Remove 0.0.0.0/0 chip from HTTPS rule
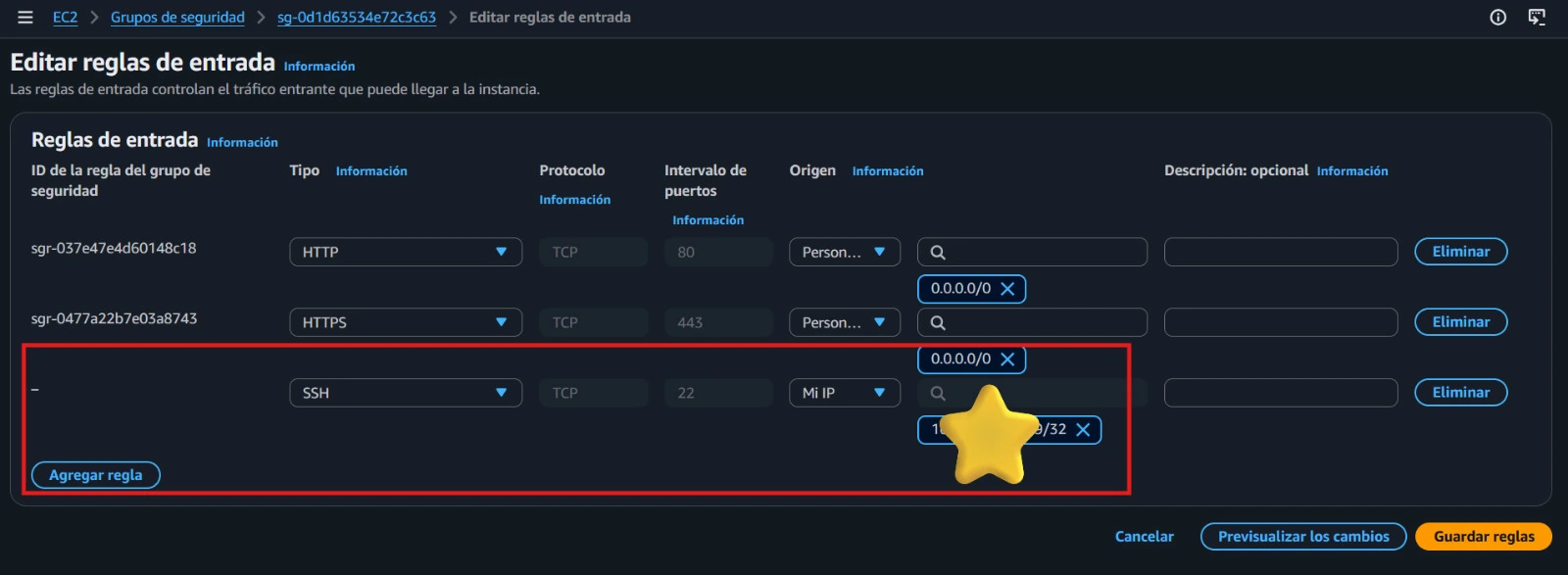The width and height of the screenshot is (1568, 575). (x=1007, y=359)
